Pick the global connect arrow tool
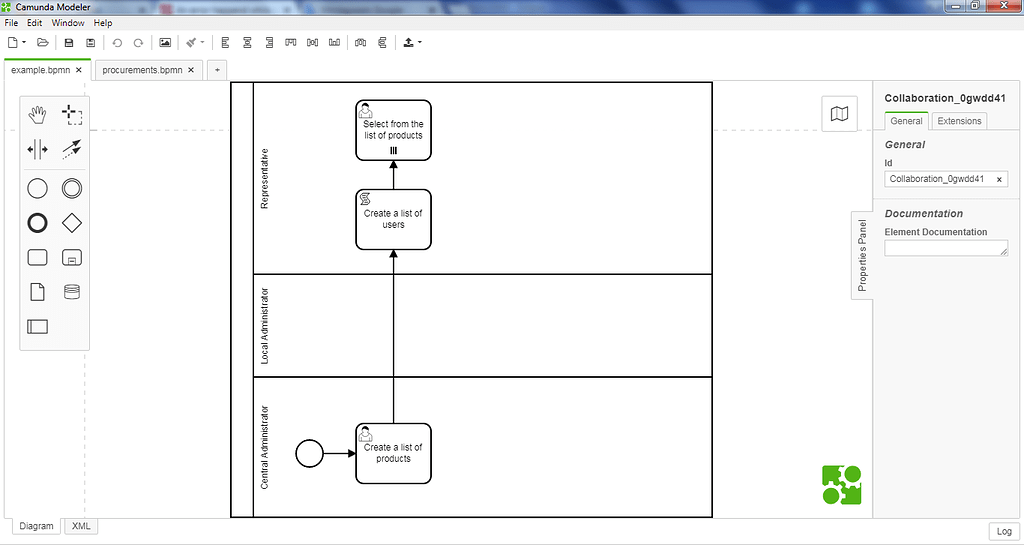The image size is (1024, 545). [x=71, y=150]
